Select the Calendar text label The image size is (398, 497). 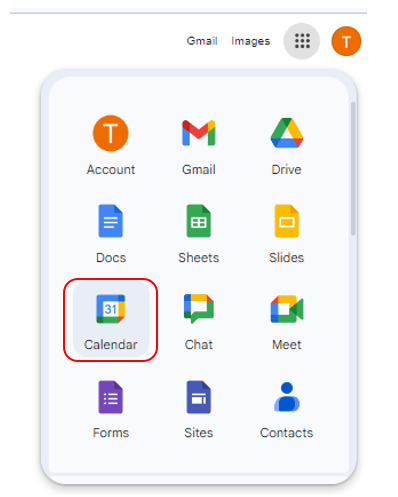[x=111, y=345]
